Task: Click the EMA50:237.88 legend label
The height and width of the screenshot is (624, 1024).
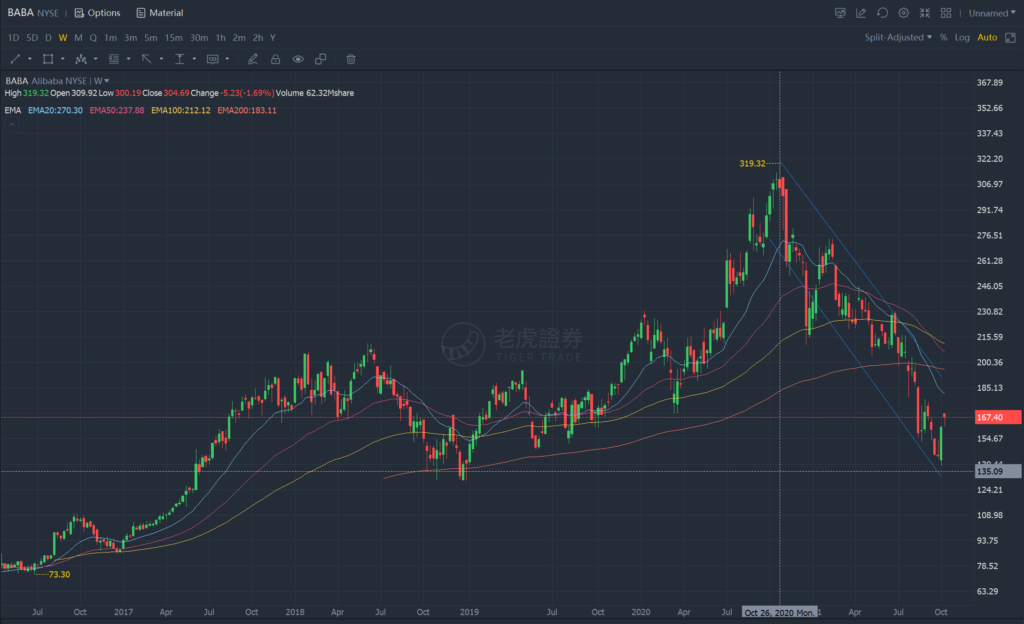Action: (117, 110)
